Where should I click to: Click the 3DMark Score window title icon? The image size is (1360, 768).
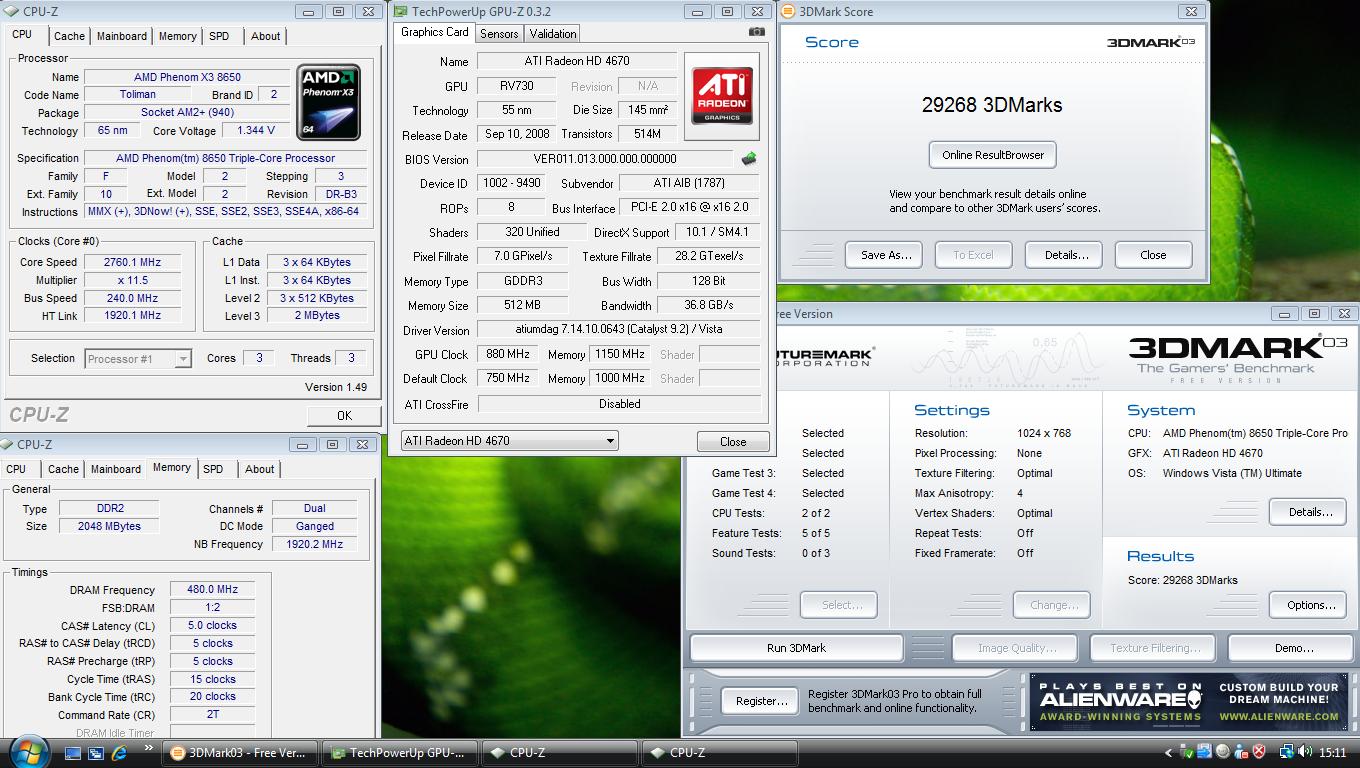tap(790, 12)
